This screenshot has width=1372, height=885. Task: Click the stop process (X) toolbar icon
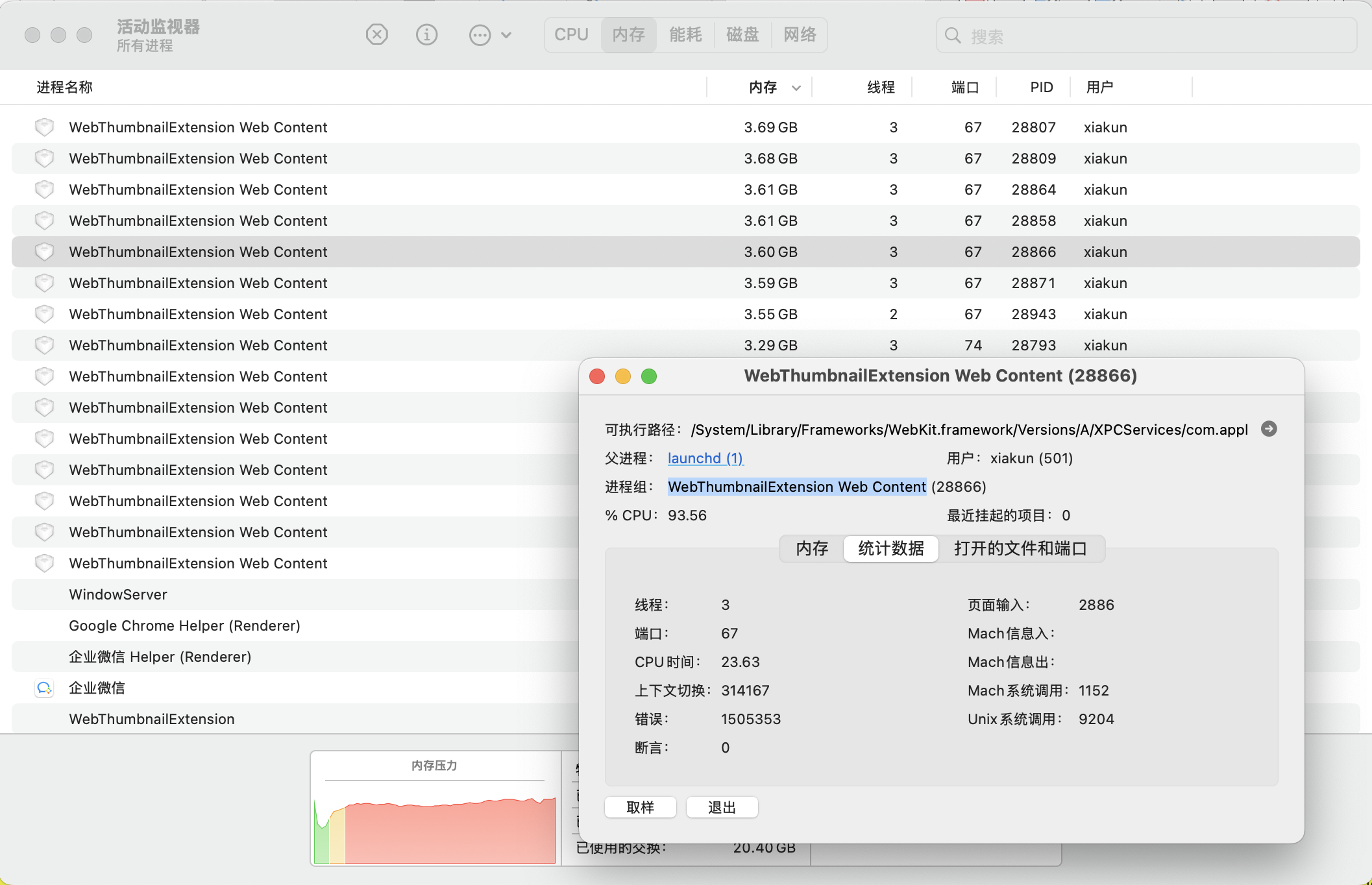click(x=376, y=34)
